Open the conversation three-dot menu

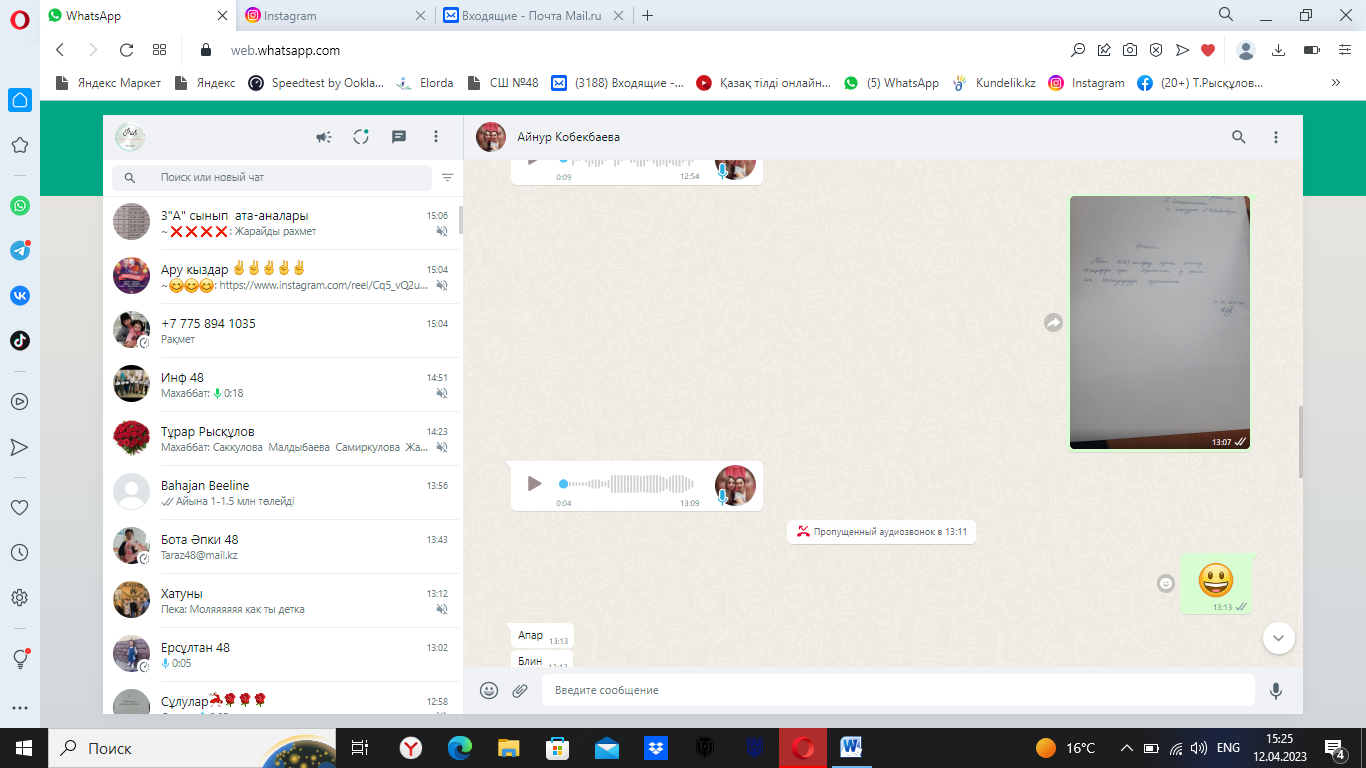[1276, 137]
